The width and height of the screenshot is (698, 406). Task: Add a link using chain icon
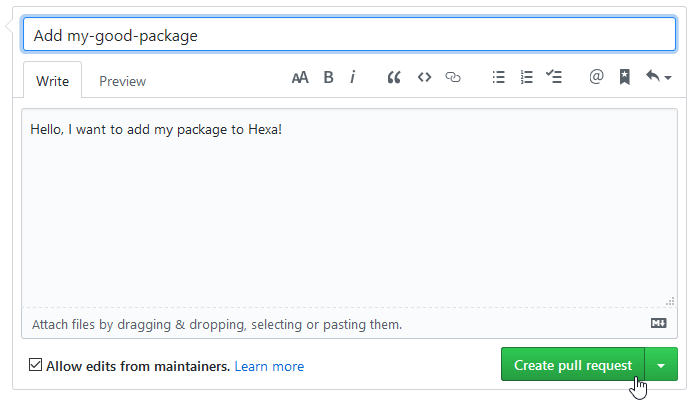[x=453, y=77]
